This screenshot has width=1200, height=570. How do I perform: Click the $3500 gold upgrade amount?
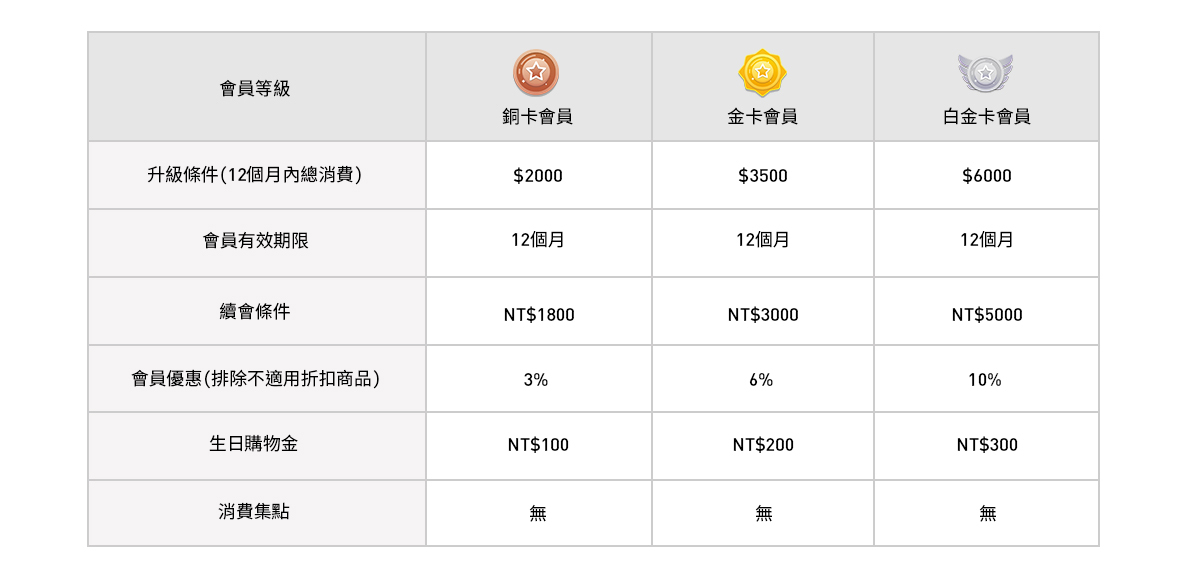click(x=763, y=176)
